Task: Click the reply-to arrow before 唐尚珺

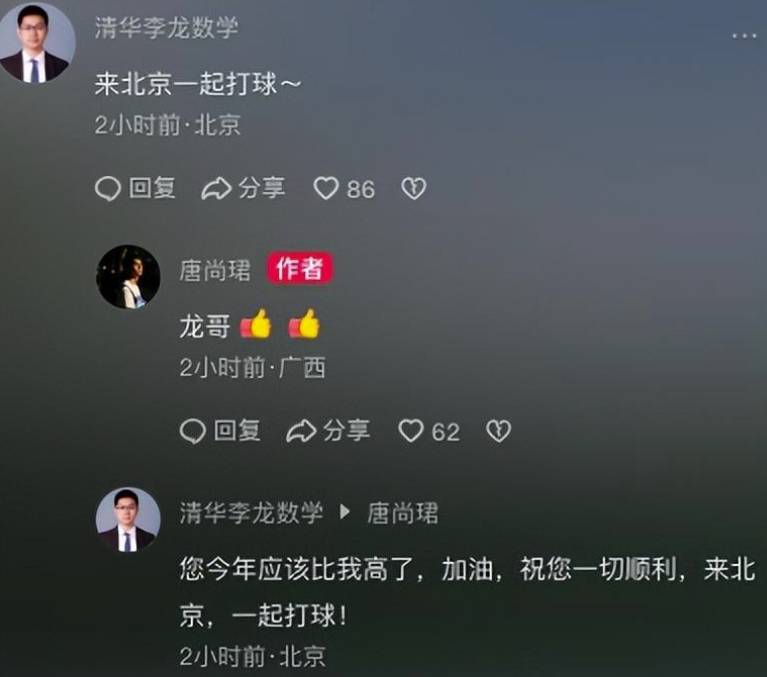Action: [x=345, y=512]
